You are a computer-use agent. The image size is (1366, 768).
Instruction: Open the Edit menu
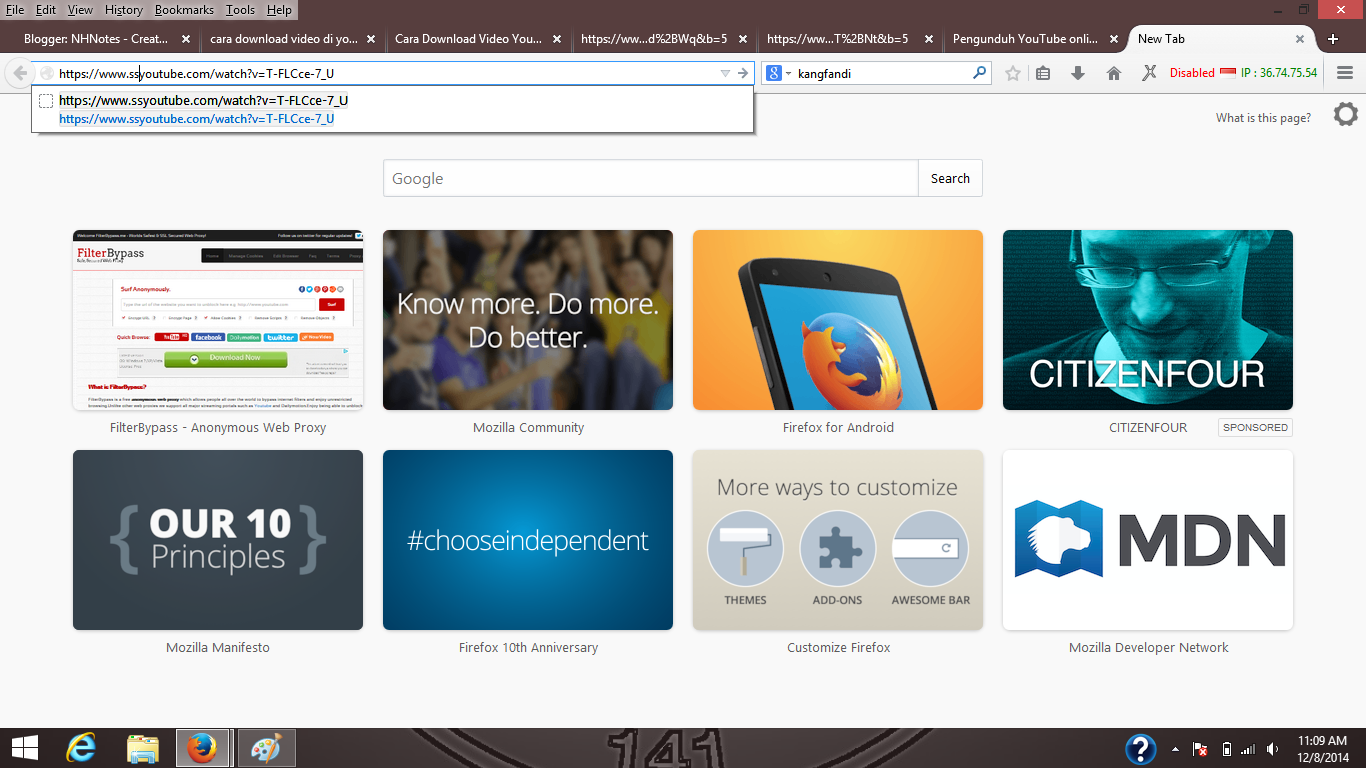46,10
